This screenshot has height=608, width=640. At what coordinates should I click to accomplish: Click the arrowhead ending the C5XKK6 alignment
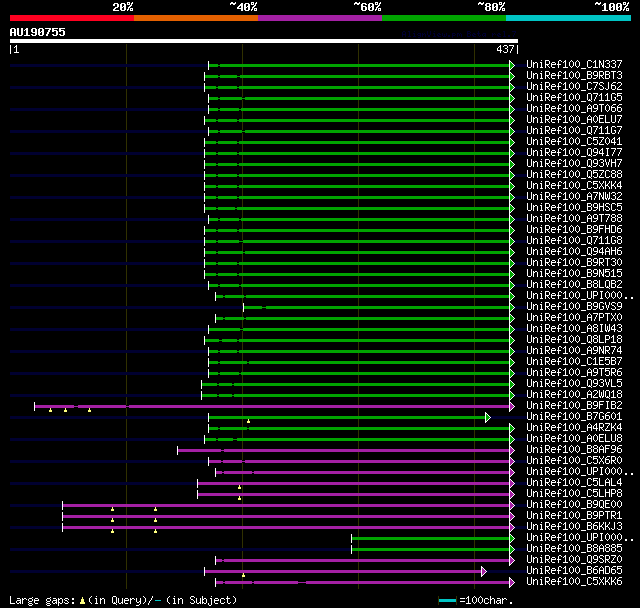coord(512,582)
